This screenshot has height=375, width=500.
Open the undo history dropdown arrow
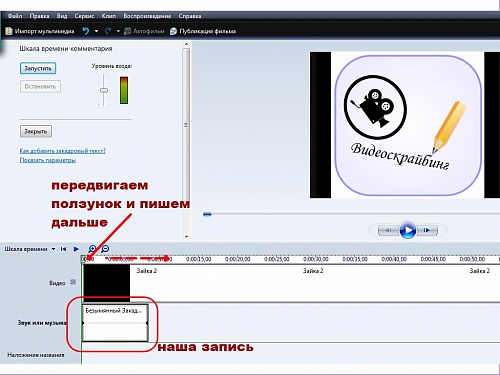96,31
